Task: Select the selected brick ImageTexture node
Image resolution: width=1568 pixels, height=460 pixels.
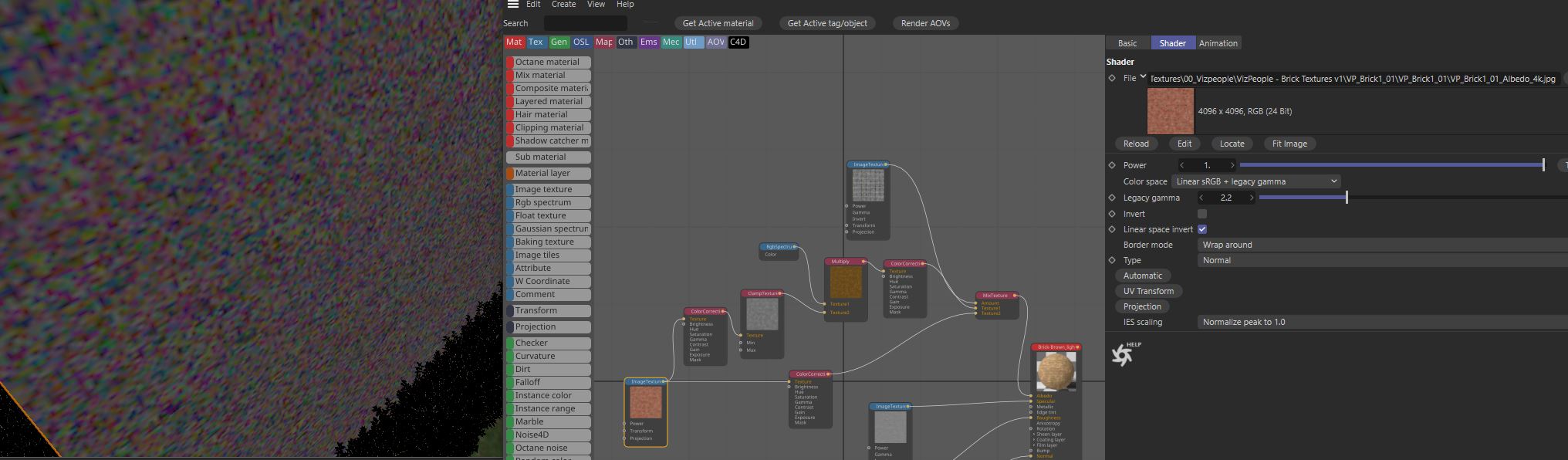Action: point(646,411)
